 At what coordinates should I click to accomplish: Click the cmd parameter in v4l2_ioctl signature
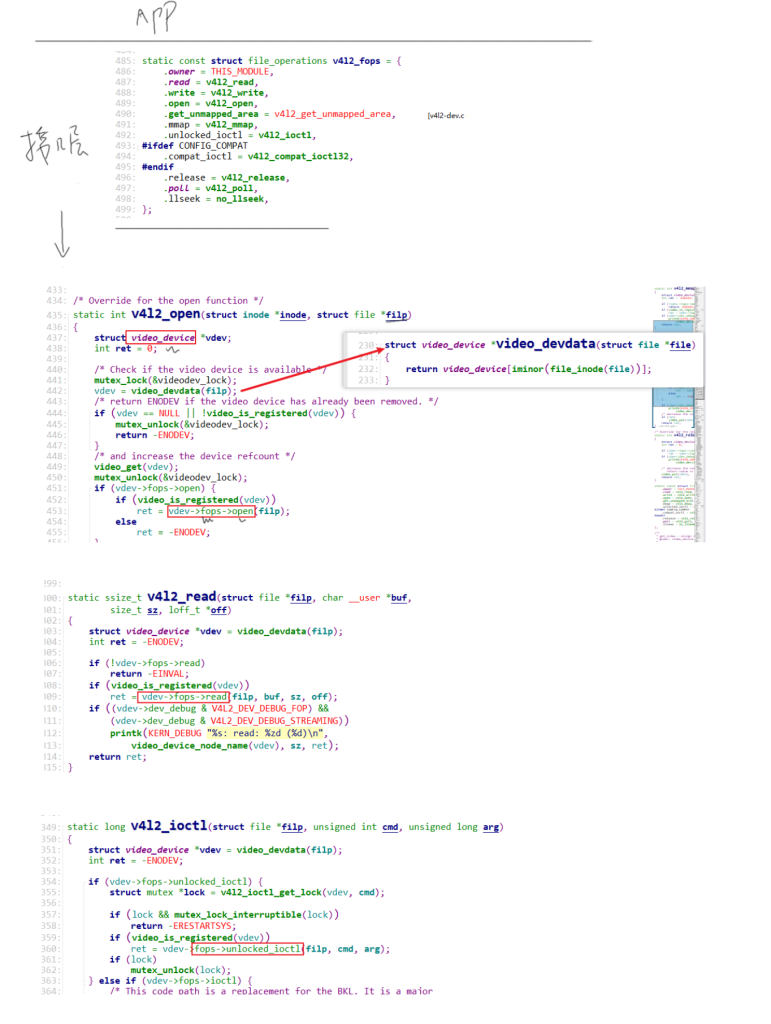tap(390, 827)
